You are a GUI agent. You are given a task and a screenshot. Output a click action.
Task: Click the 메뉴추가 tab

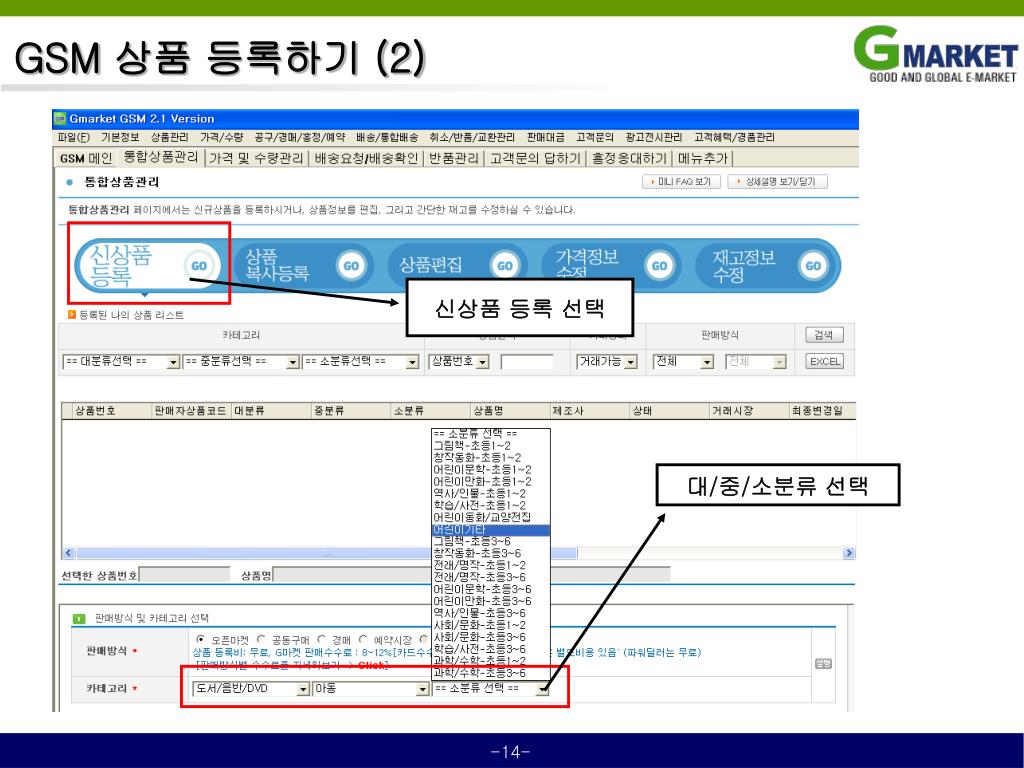[703, 158]
